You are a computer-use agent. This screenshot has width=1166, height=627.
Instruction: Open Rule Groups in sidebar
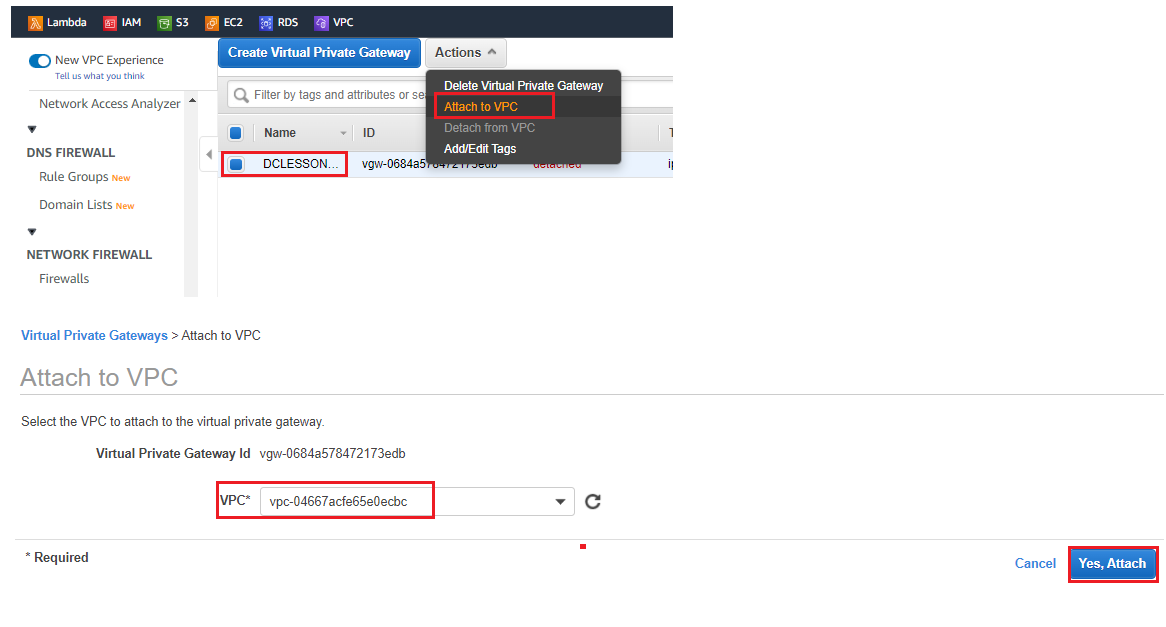pos(74,176)
